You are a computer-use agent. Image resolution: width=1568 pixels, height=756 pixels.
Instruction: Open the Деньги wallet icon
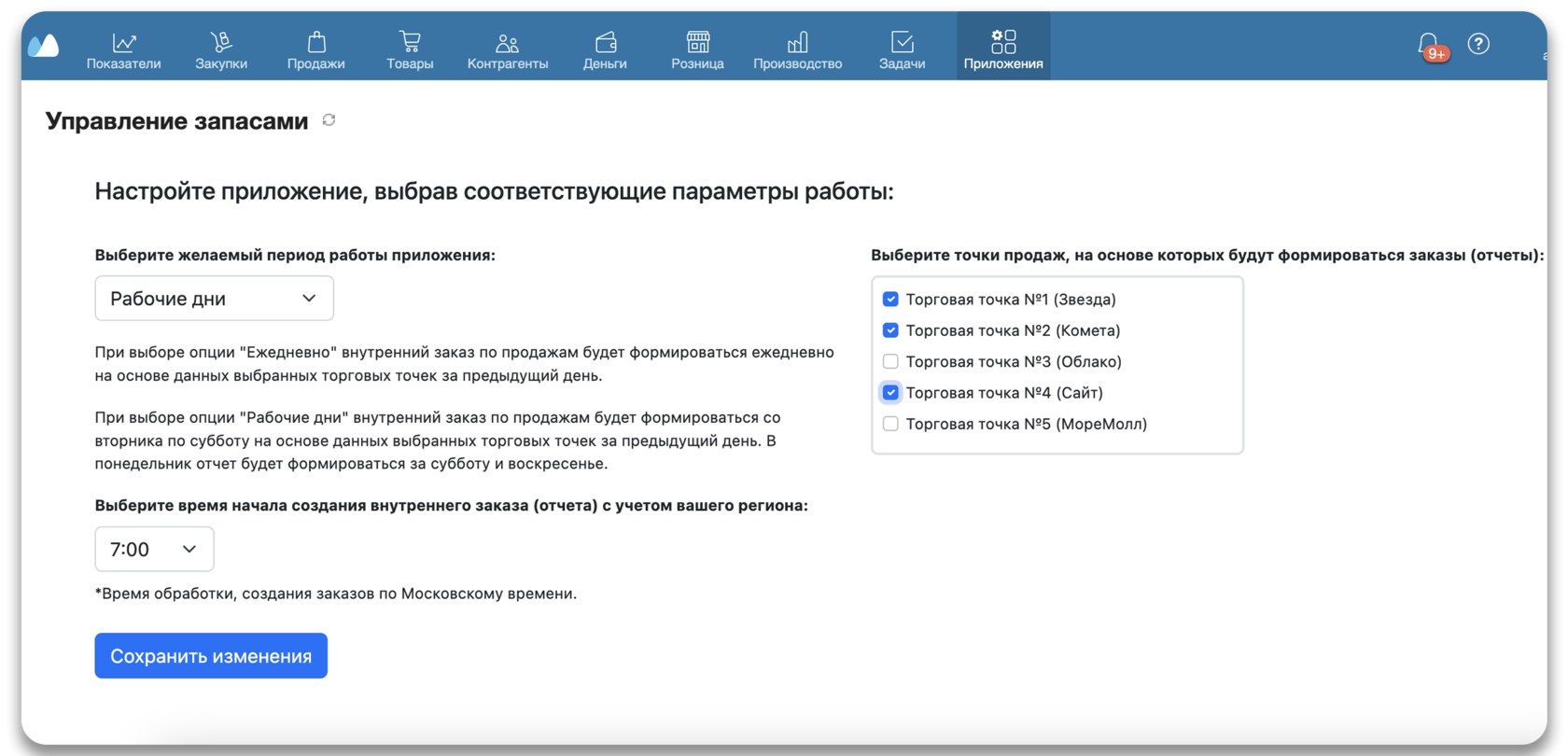tap(606, 42)
